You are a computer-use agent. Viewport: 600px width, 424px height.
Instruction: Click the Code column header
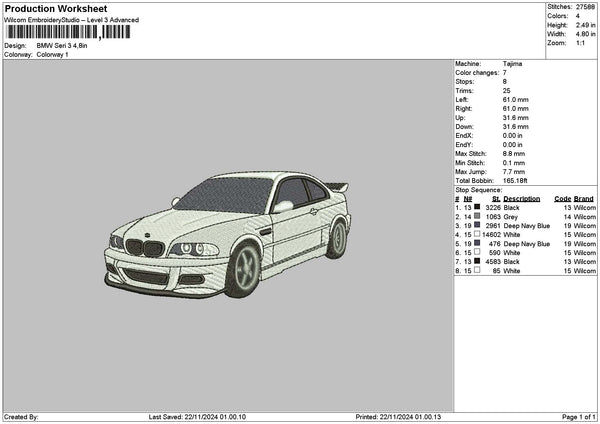562,198
